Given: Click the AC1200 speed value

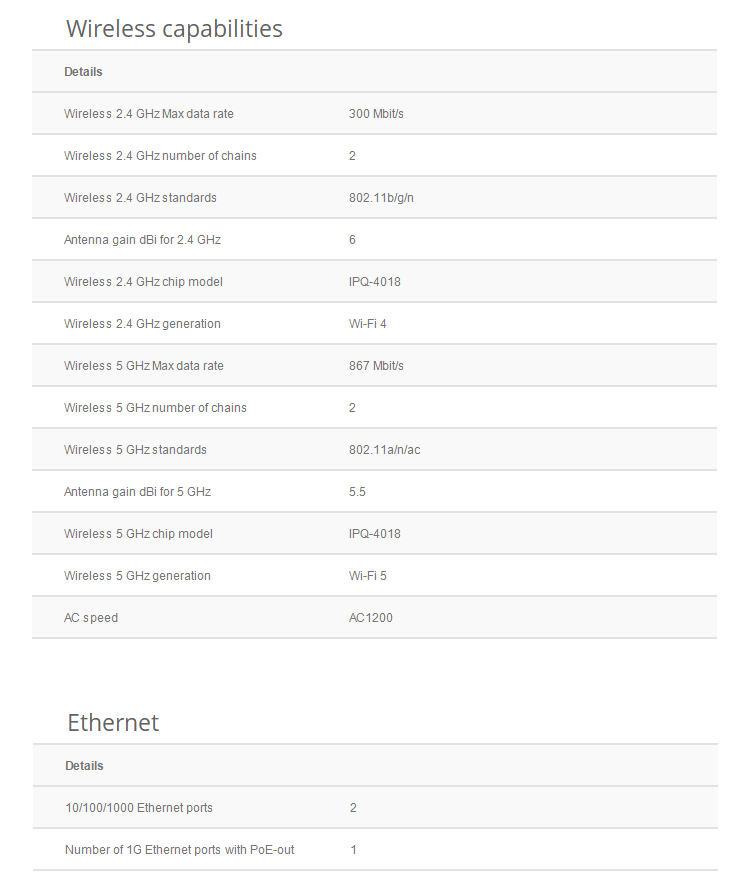Looking at the screenshot, I should click(370, 618).
